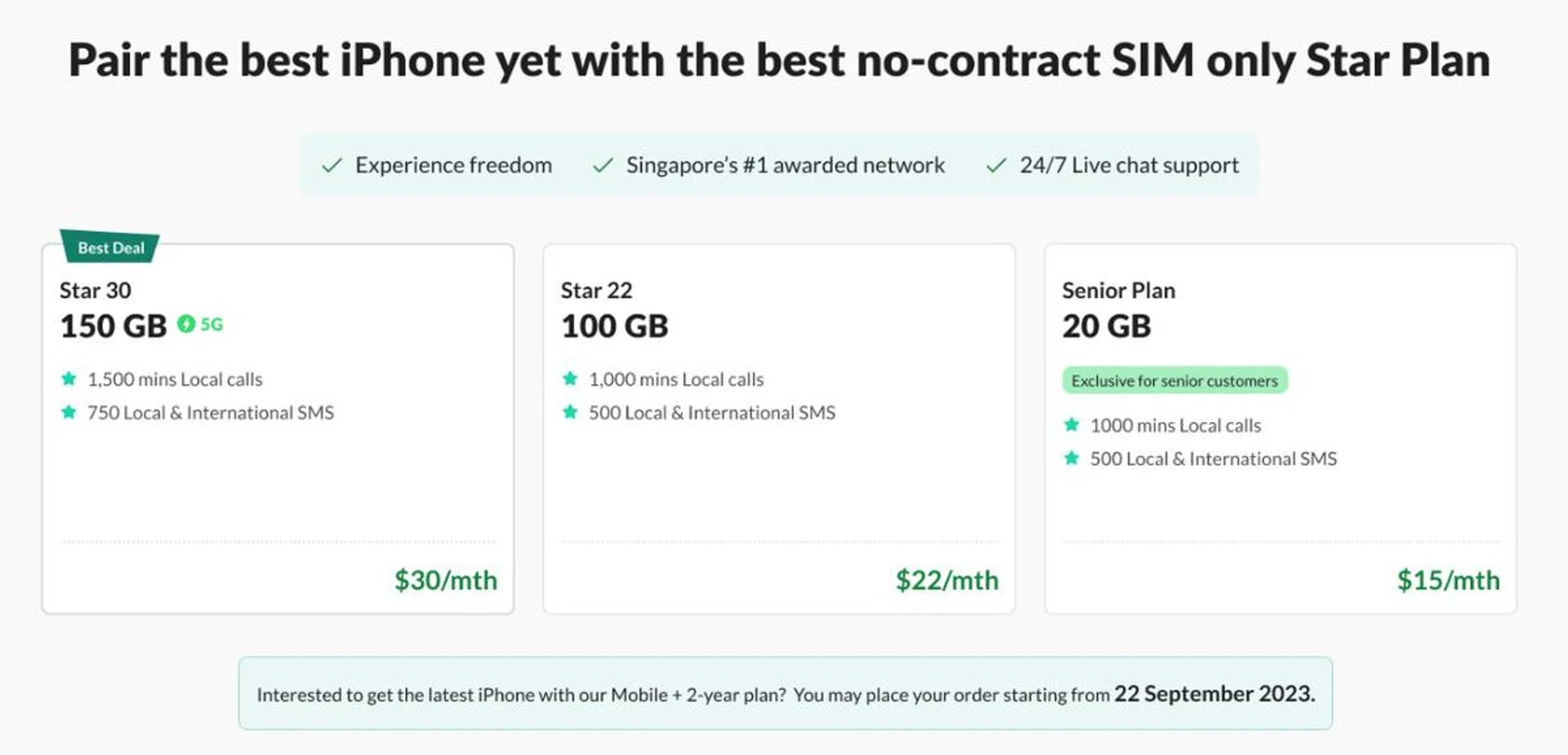Click the checkmark beside Singapore's #1 awarded network

coord(603,166)
